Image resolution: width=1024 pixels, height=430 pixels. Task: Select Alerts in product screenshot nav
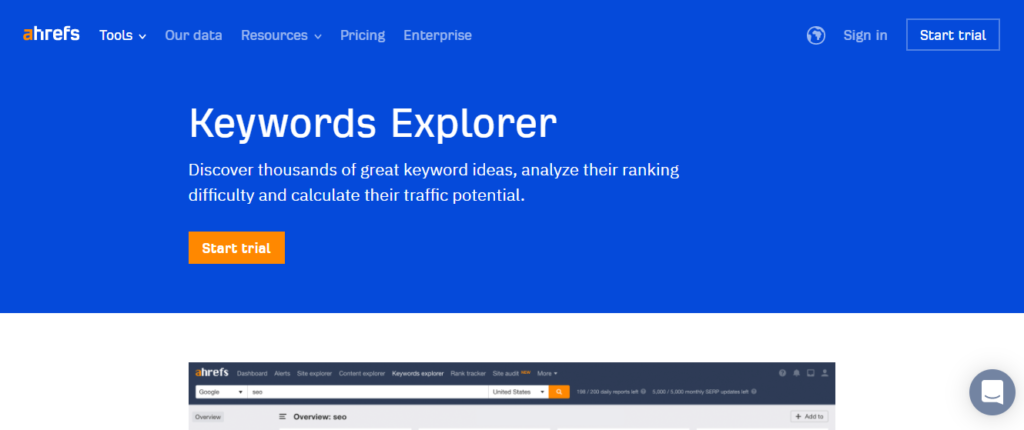(x=282, y=374)
